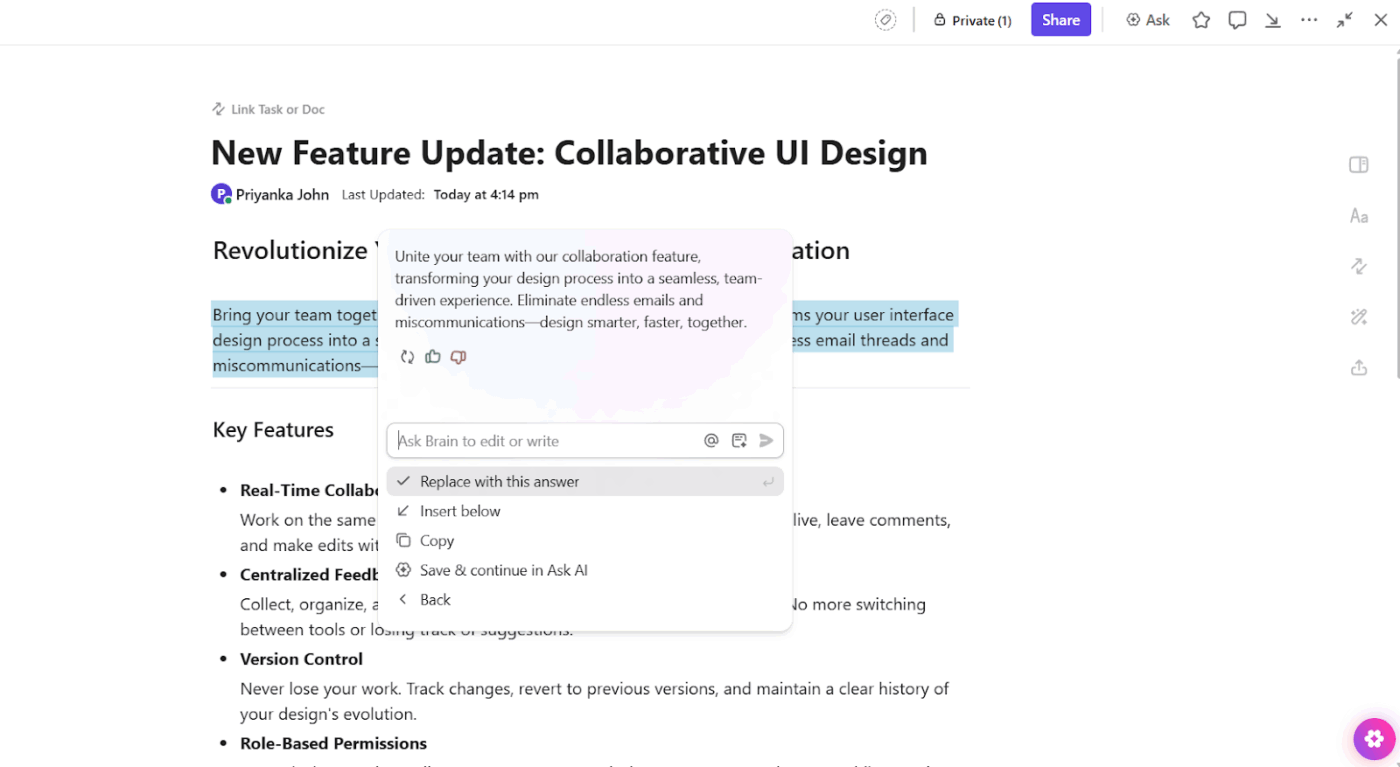1400x767 pixels.
Task: Open the Private (1) sharing dropdown
Action: [972, 20]
